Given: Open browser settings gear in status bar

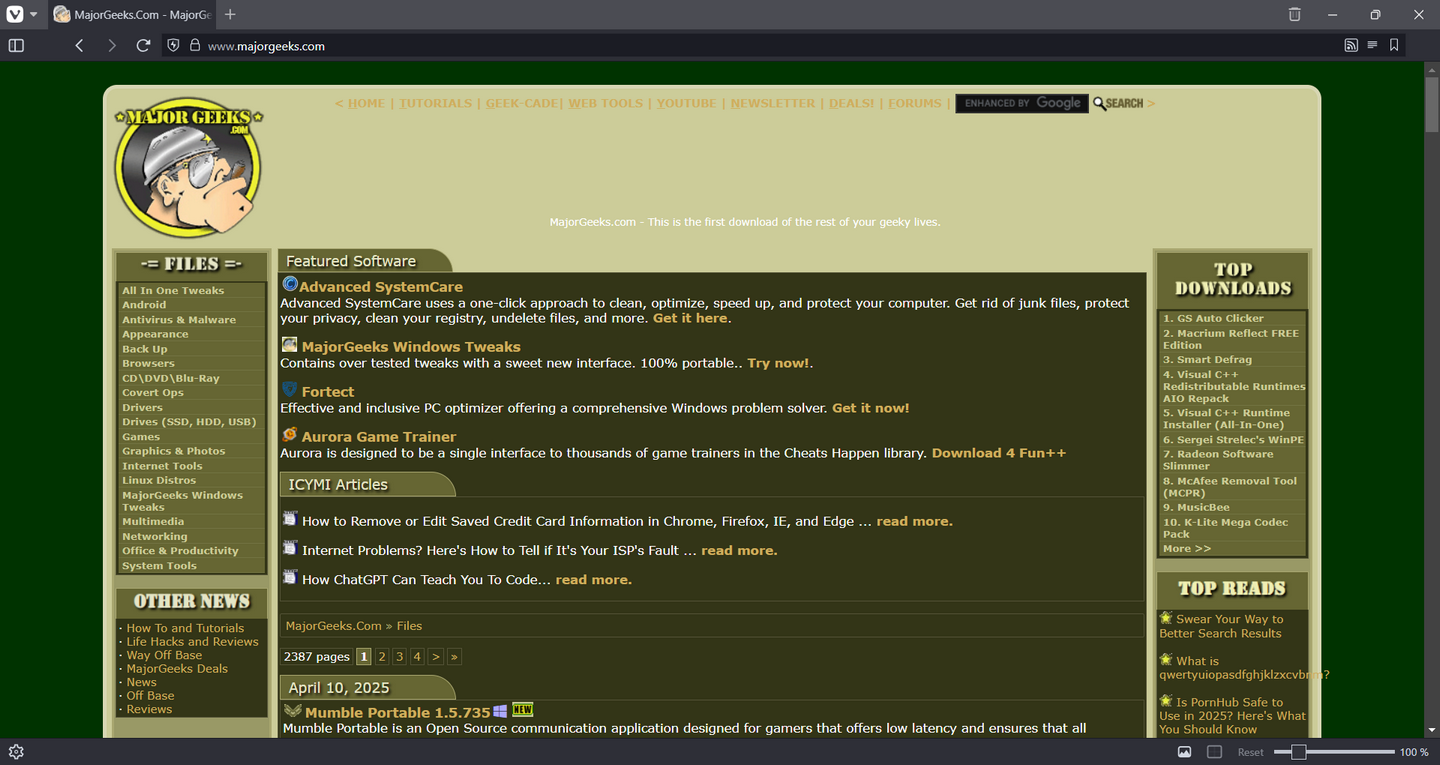Looking at the screenshot, I should point(16,752).
